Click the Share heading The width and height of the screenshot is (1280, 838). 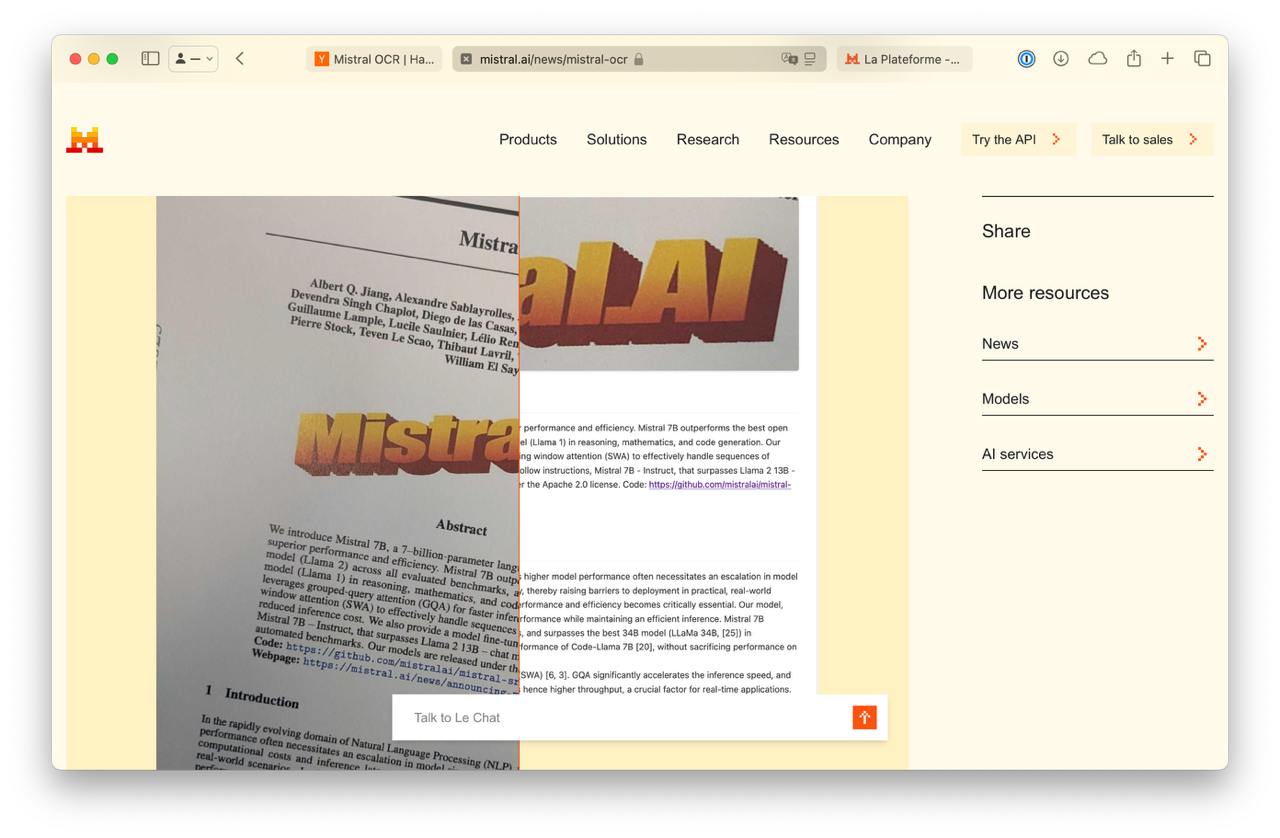(1006, 231)
